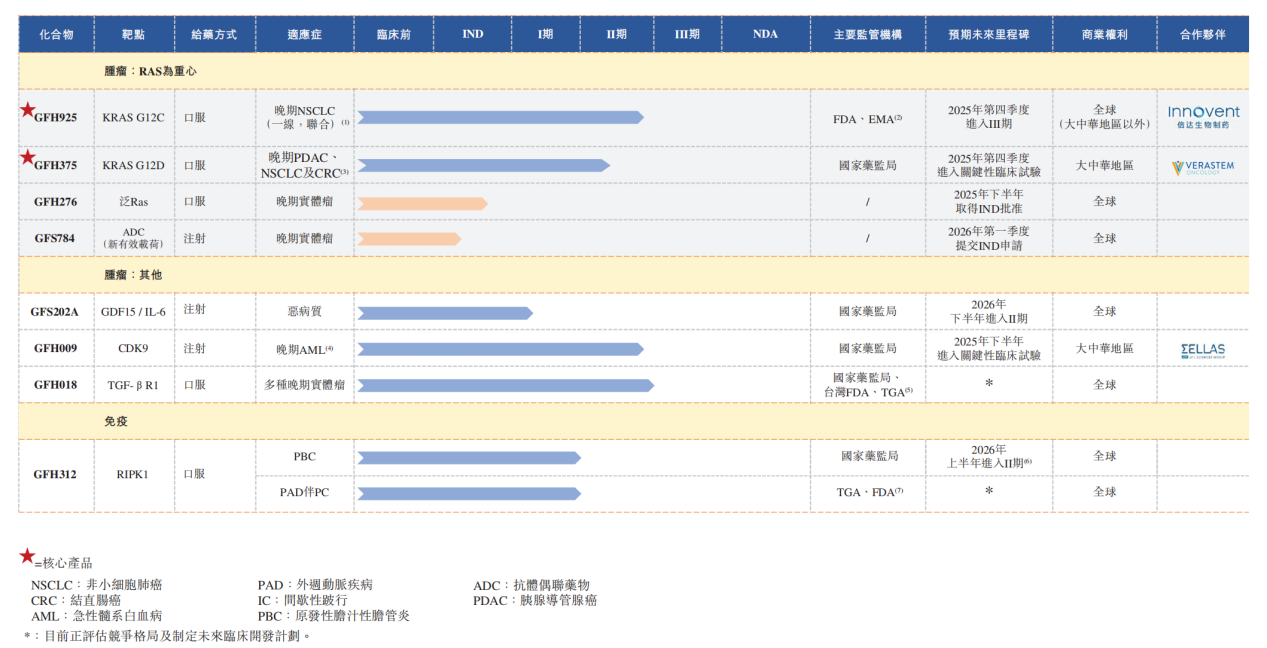Select the GFH276 orange progress bar
This screenshot has height=648, width=1267.
(x=422, y=203)
